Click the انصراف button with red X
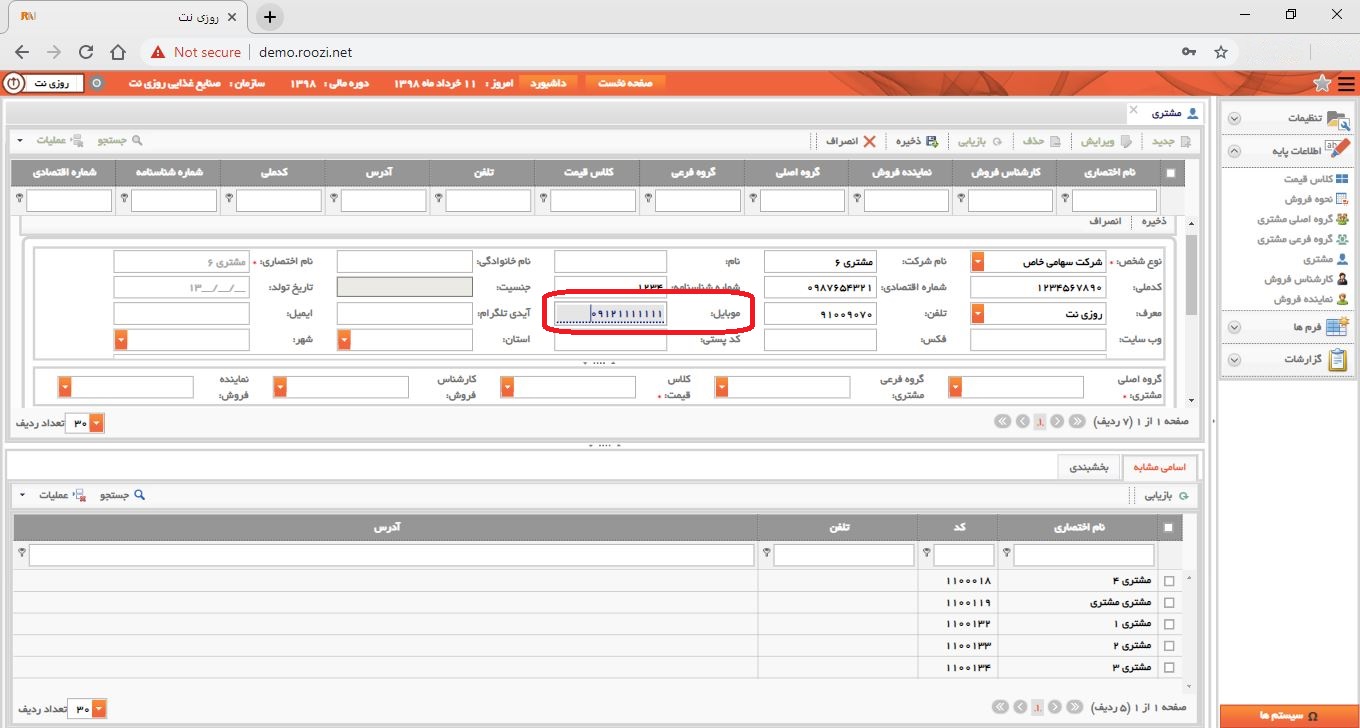 click(850, 141)
